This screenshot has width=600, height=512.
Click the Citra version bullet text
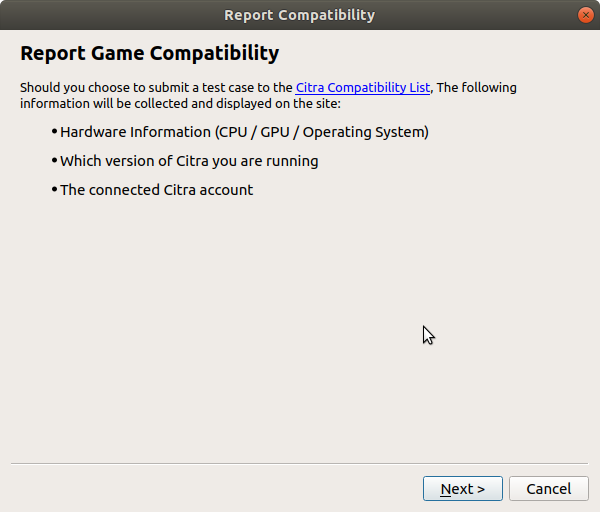click(189, 161)
